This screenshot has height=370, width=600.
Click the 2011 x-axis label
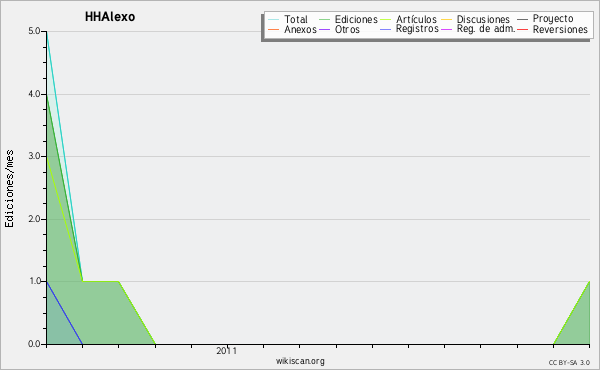coord(227,351)
